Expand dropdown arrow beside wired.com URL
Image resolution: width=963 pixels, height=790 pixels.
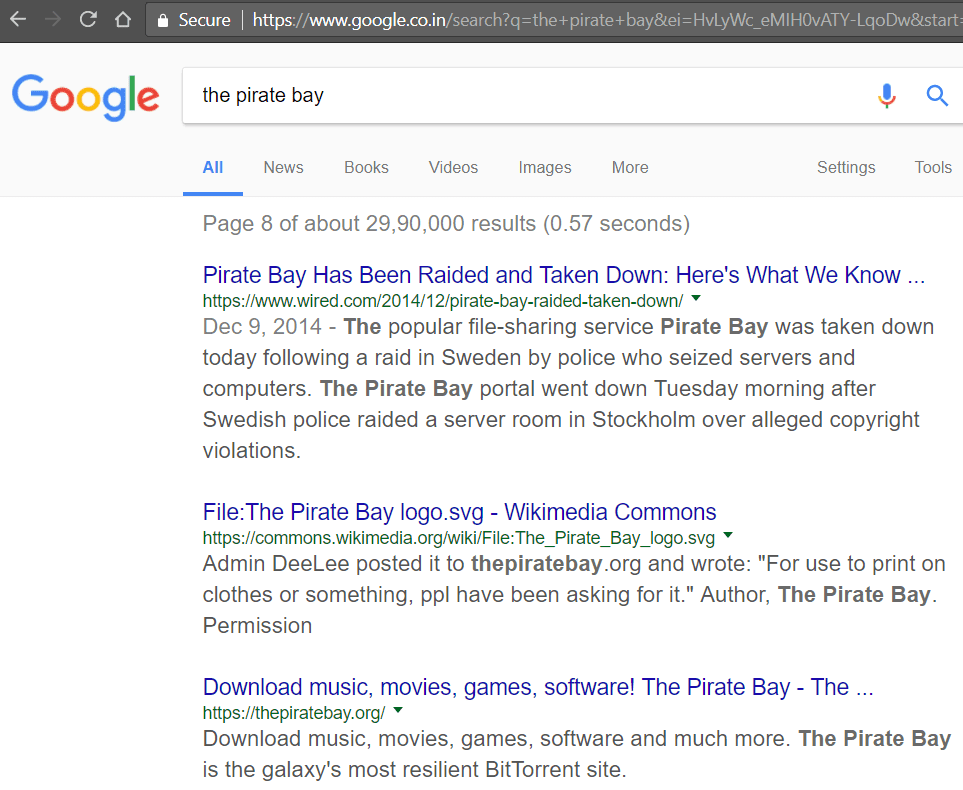696,299
